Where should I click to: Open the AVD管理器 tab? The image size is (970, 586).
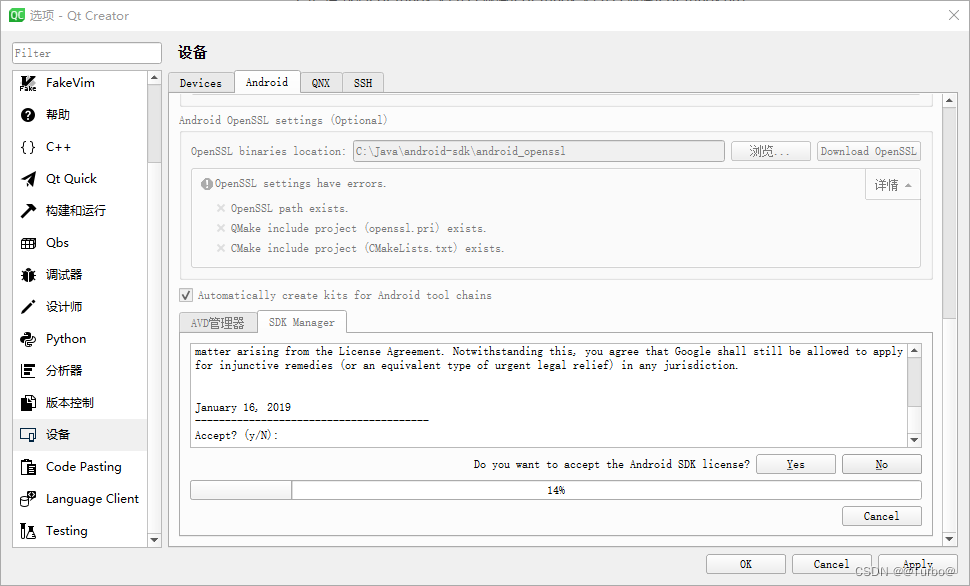tap(218, 323)
